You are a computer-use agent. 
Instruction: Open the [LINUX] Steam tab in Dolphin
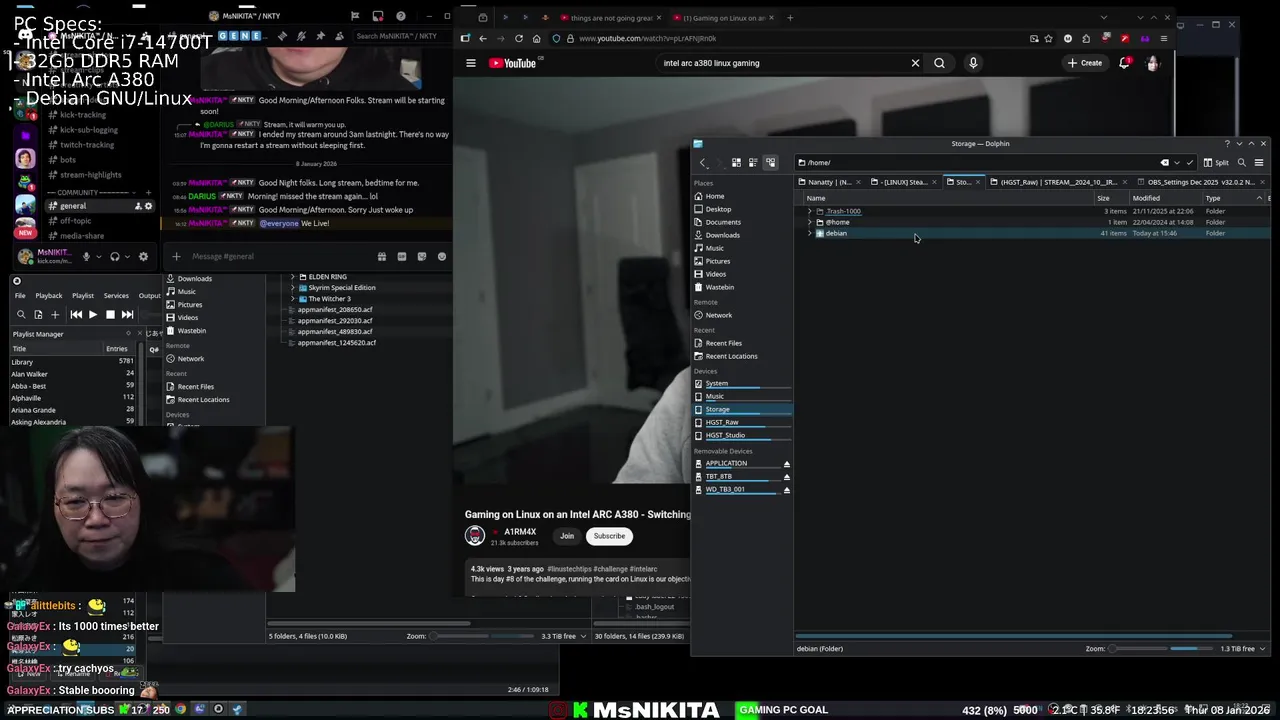coord(904,182)
